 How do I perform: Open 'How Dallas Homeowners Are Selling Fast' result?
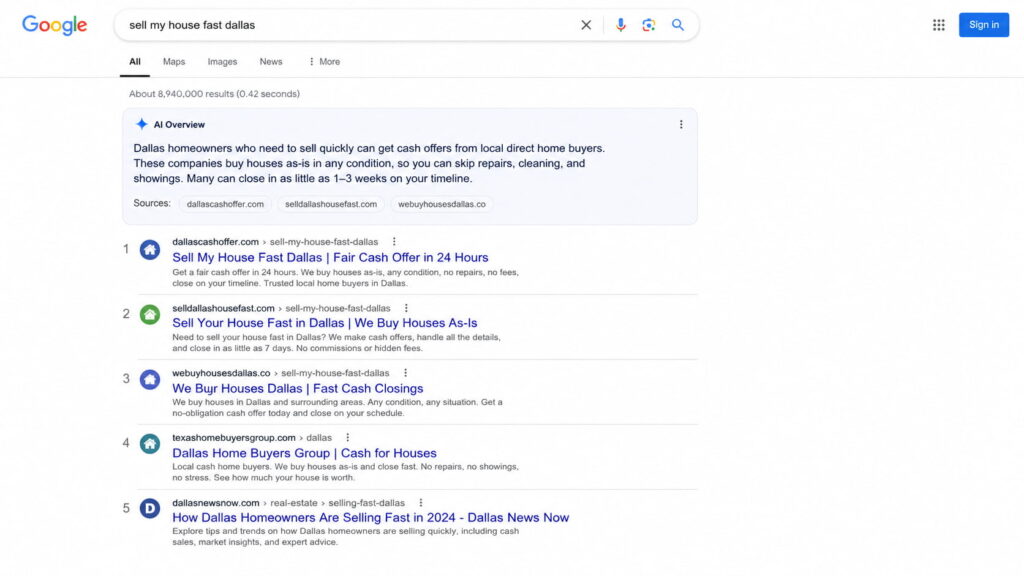click(x=370, y=517)
